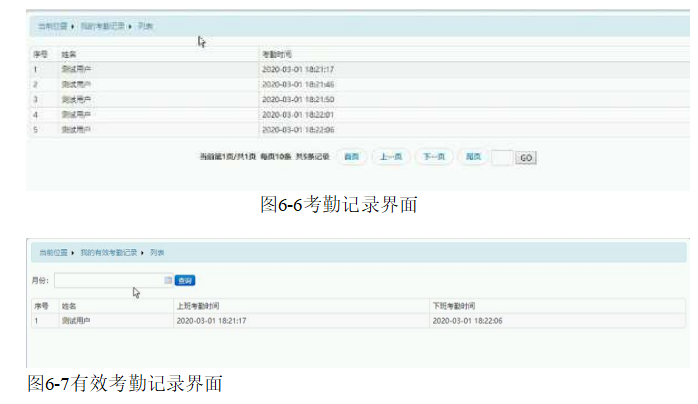Viewport: 698px width, 404px height.
Task: Click 列表 breadcrumb in lower valid-attendance panel
Action: 157,253
